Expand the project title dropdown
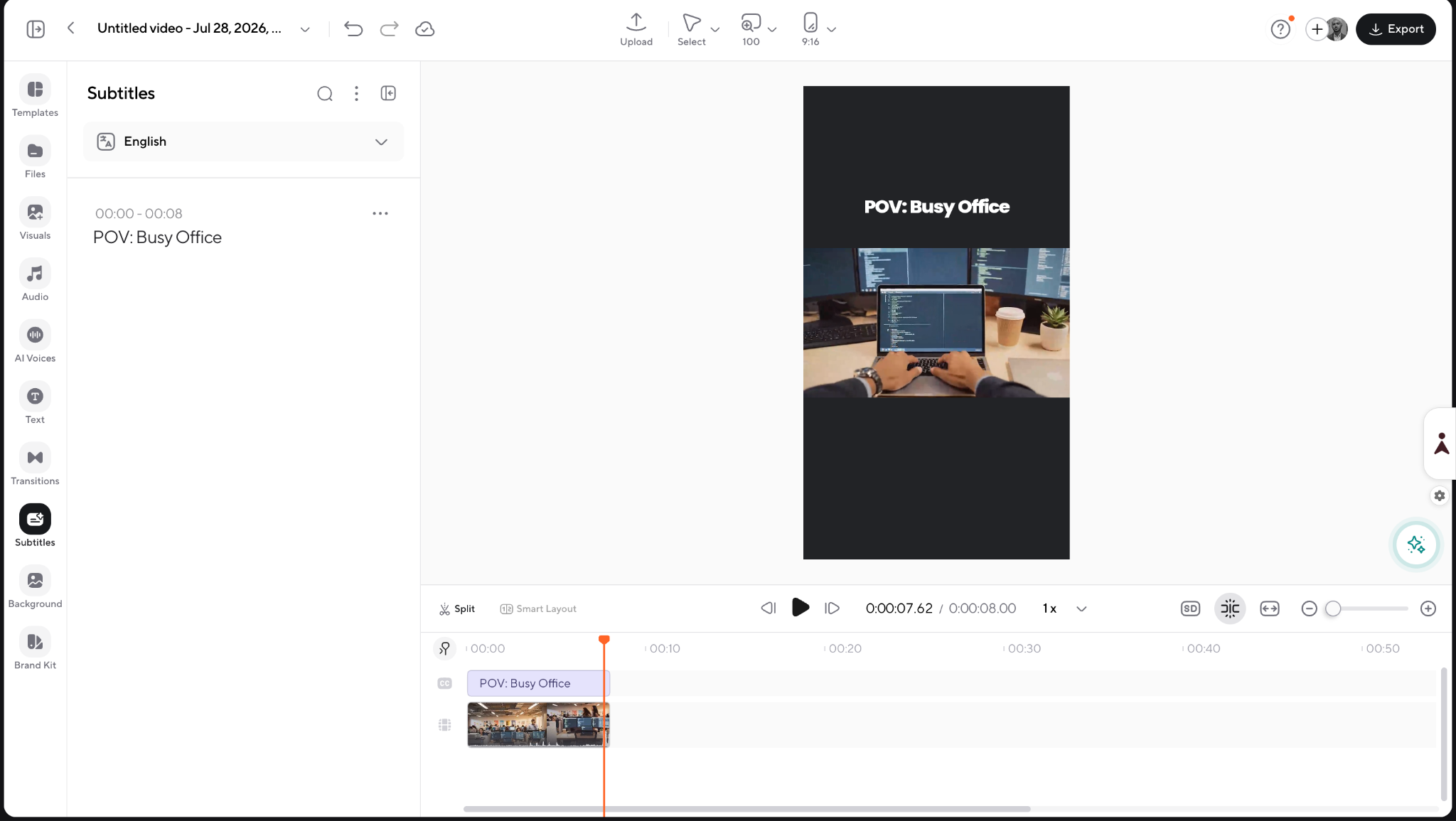Screen dimensions: 1456x821 point(305,29)
